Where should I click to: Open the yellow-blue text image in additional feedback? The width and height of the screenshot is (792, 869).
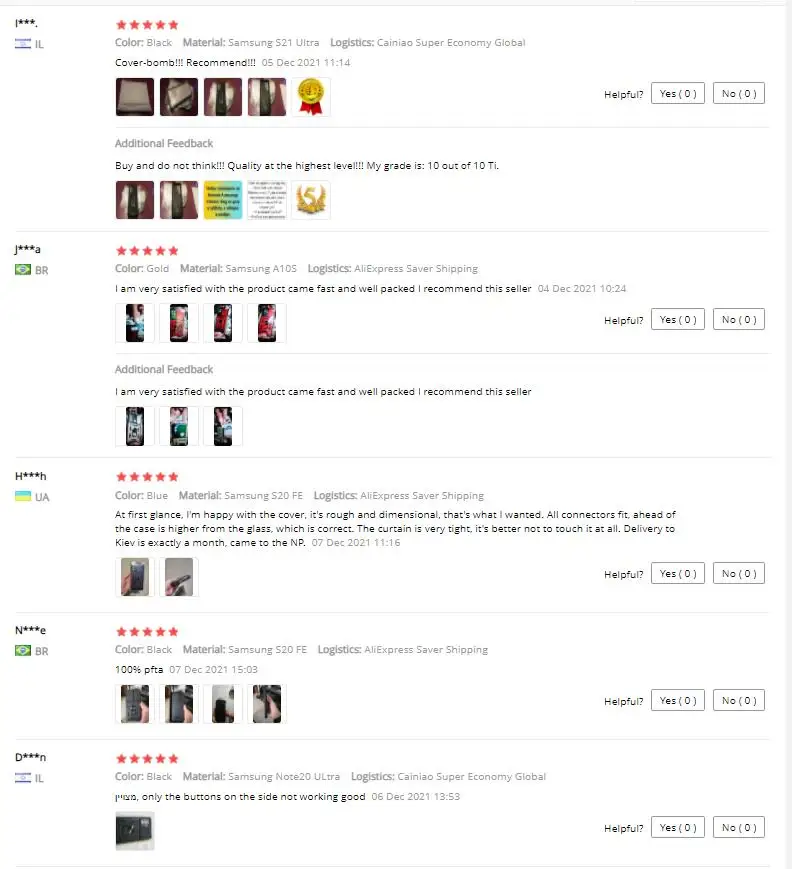click(223, 200)
